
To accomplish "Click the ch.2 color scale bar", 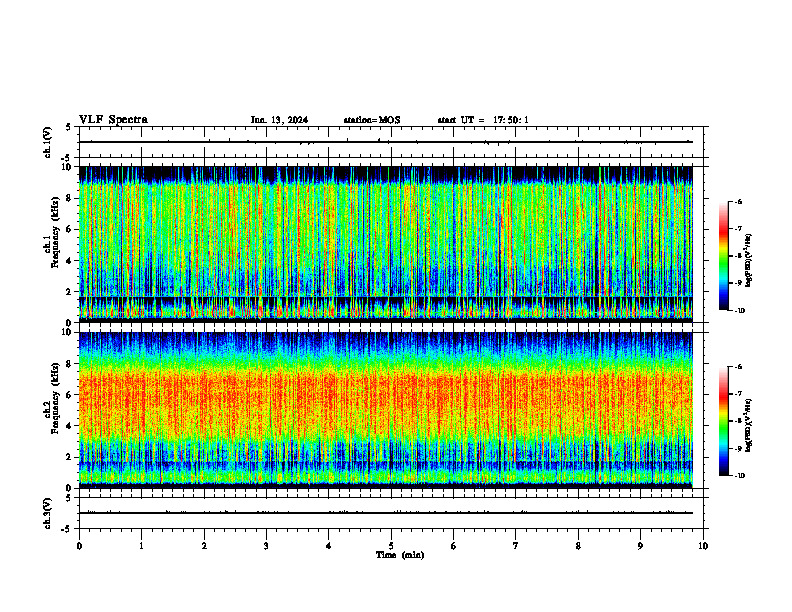I will (x=724, y=421).
